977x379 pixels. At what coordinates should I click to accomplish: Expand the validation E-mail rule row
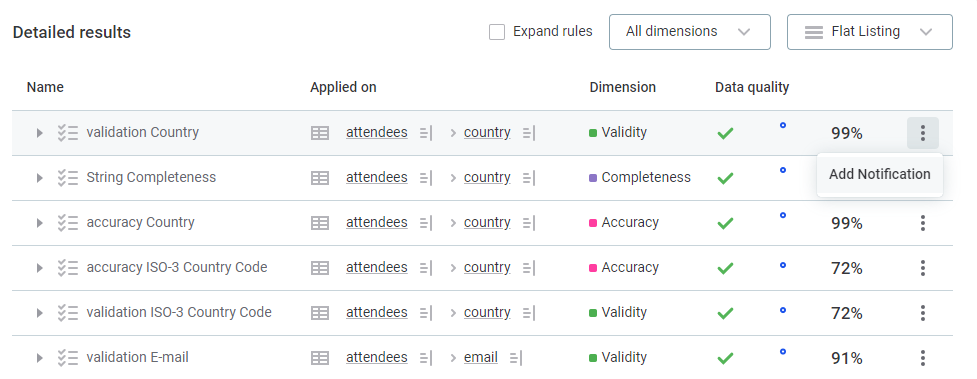click(39, 358)
